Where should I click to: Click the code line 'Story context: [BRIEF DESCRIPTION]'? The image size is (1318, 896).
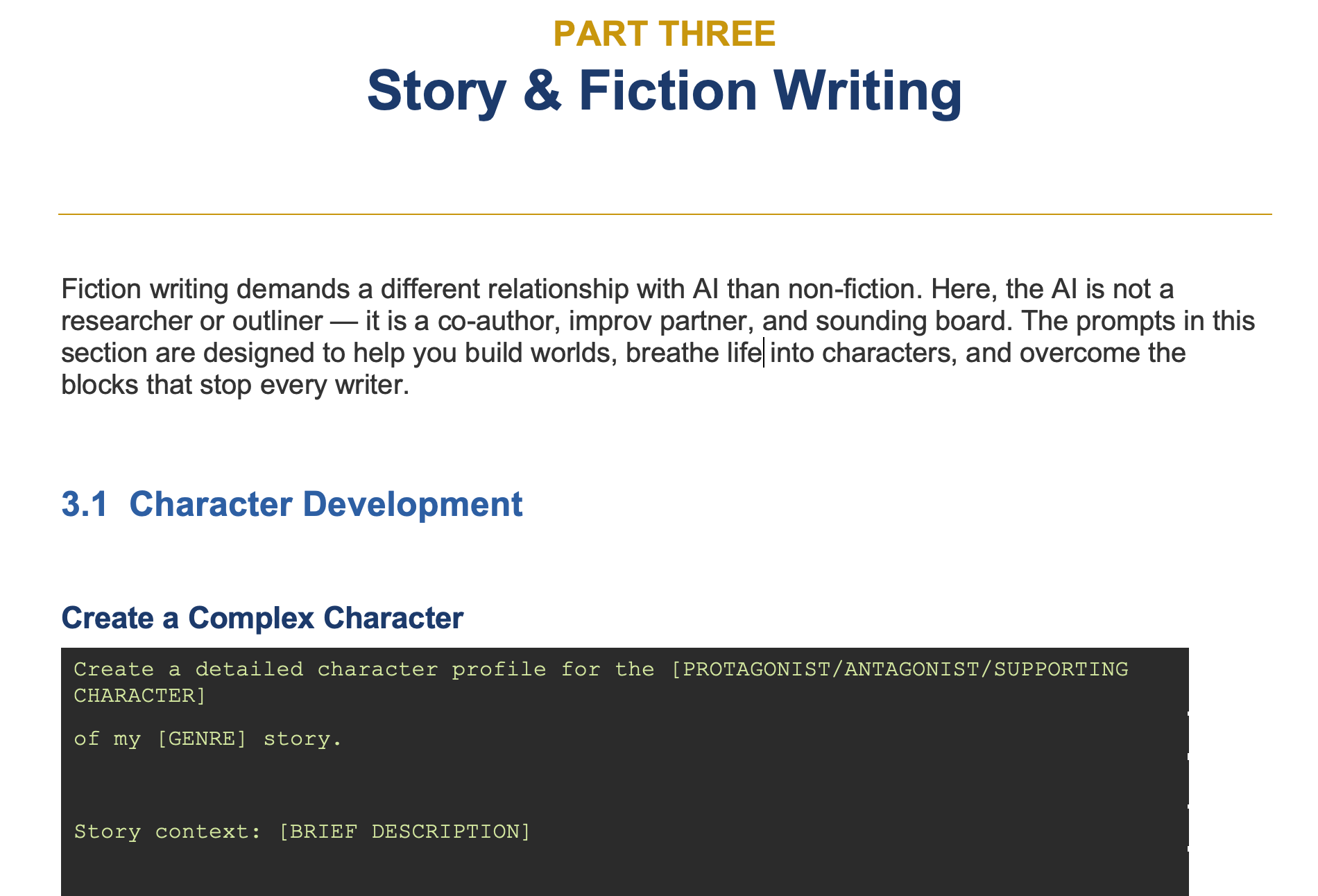[302, 831]
